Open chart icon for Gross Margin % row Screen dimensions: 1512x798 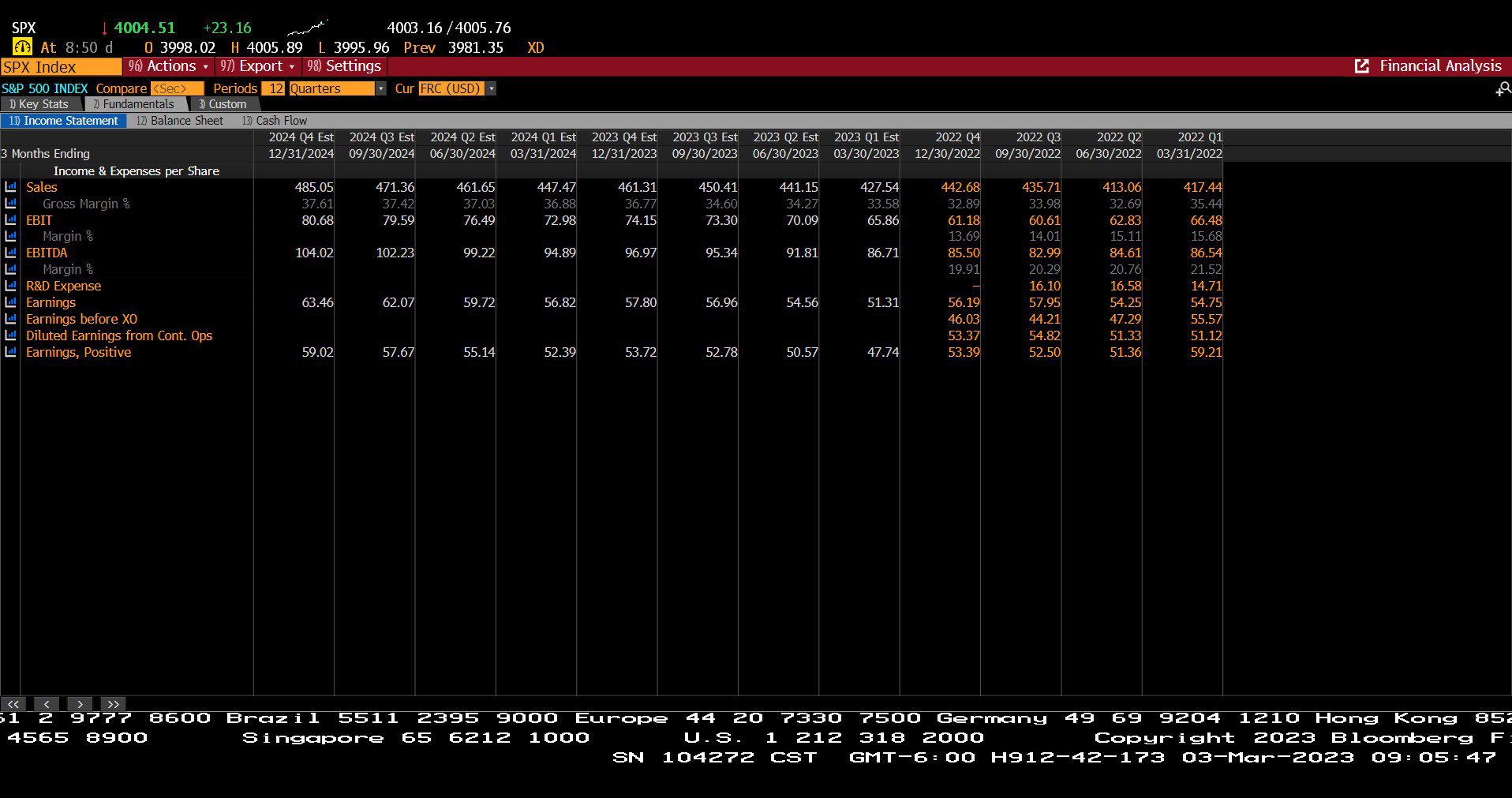pyautogui.click(x=10, y=204)
